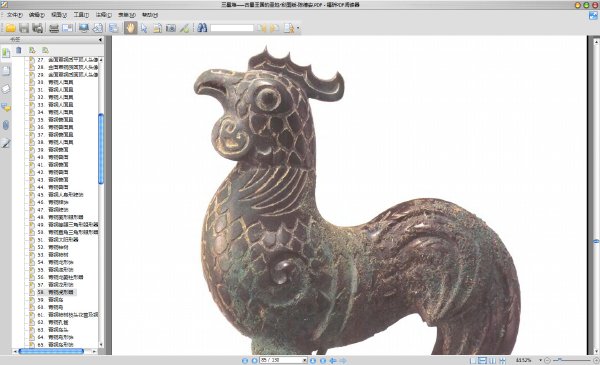The image size is (600, 365).
Task: Click the document scroll up arrow
Action: [x=596, y=41]
